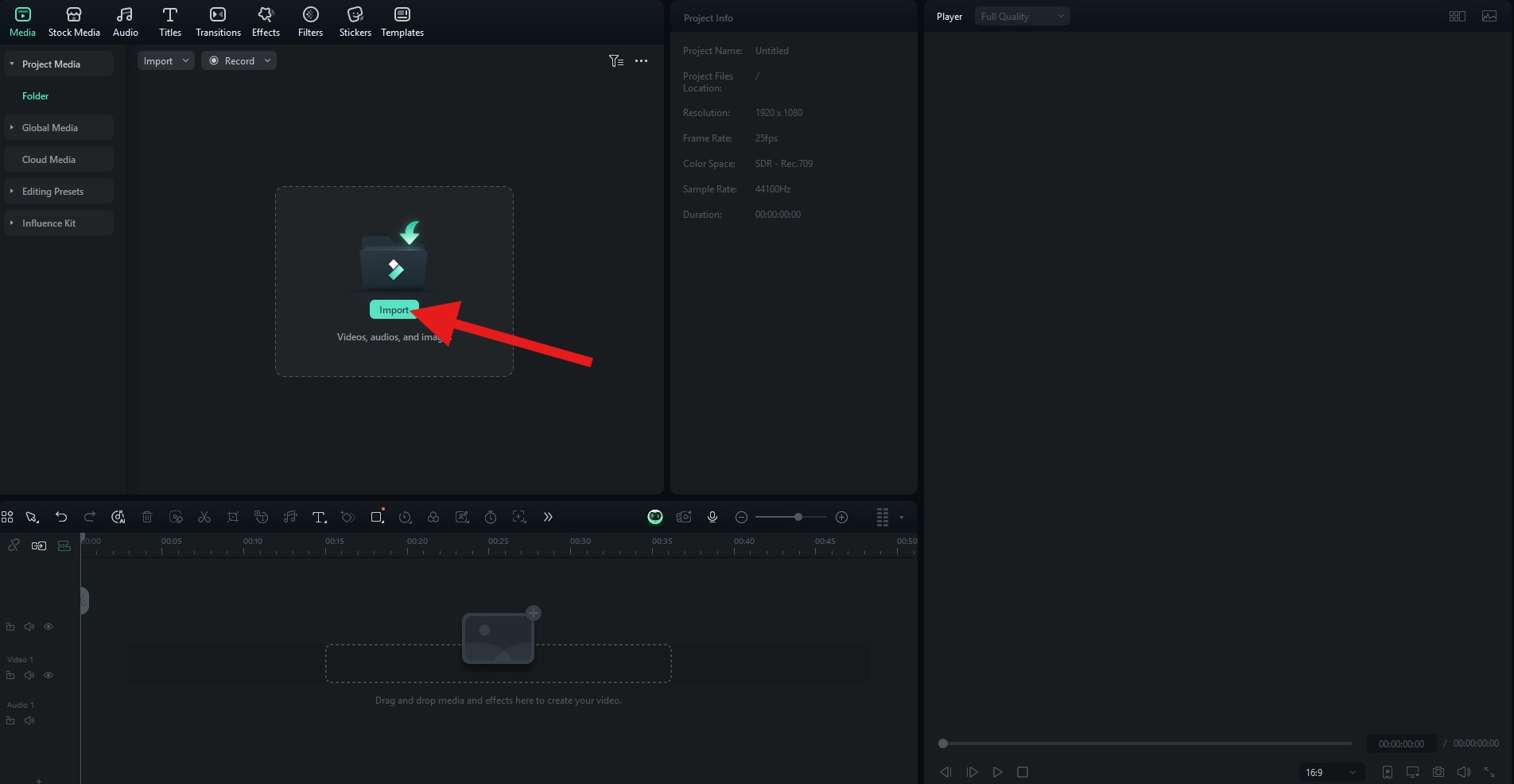Zoom in timeline with plus button
The height and width of the screenshot is (784, 1514).
click(841, 517)
